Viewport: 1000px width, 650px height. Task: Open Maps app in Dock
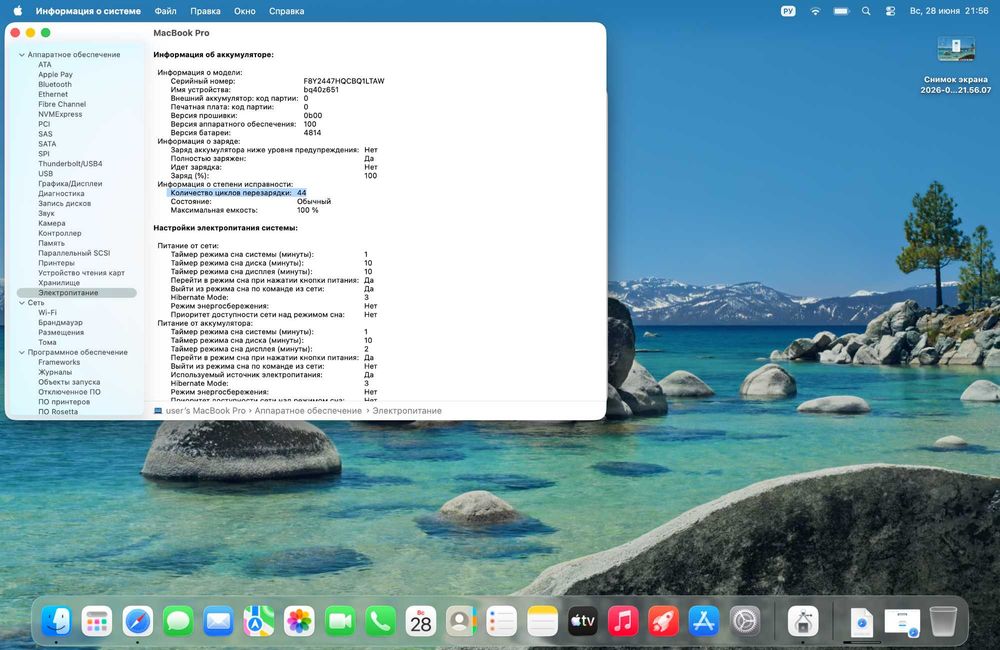258,621
